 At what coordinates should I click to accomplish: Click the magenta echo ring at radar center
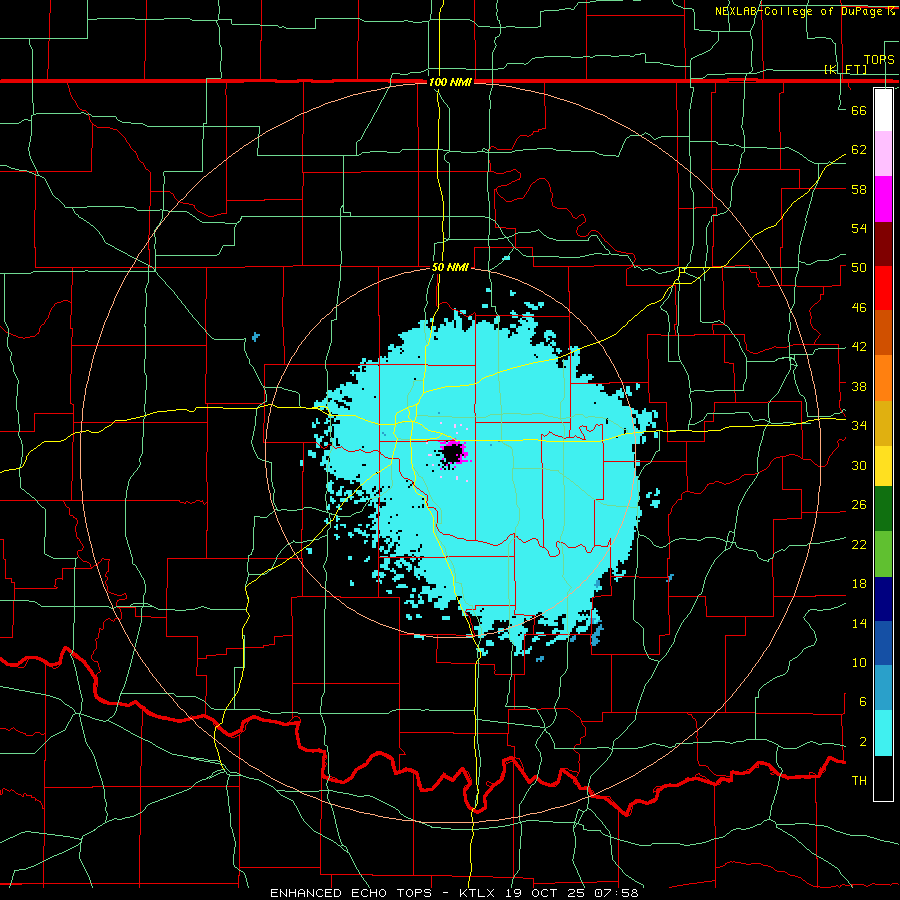coord(453,453)
